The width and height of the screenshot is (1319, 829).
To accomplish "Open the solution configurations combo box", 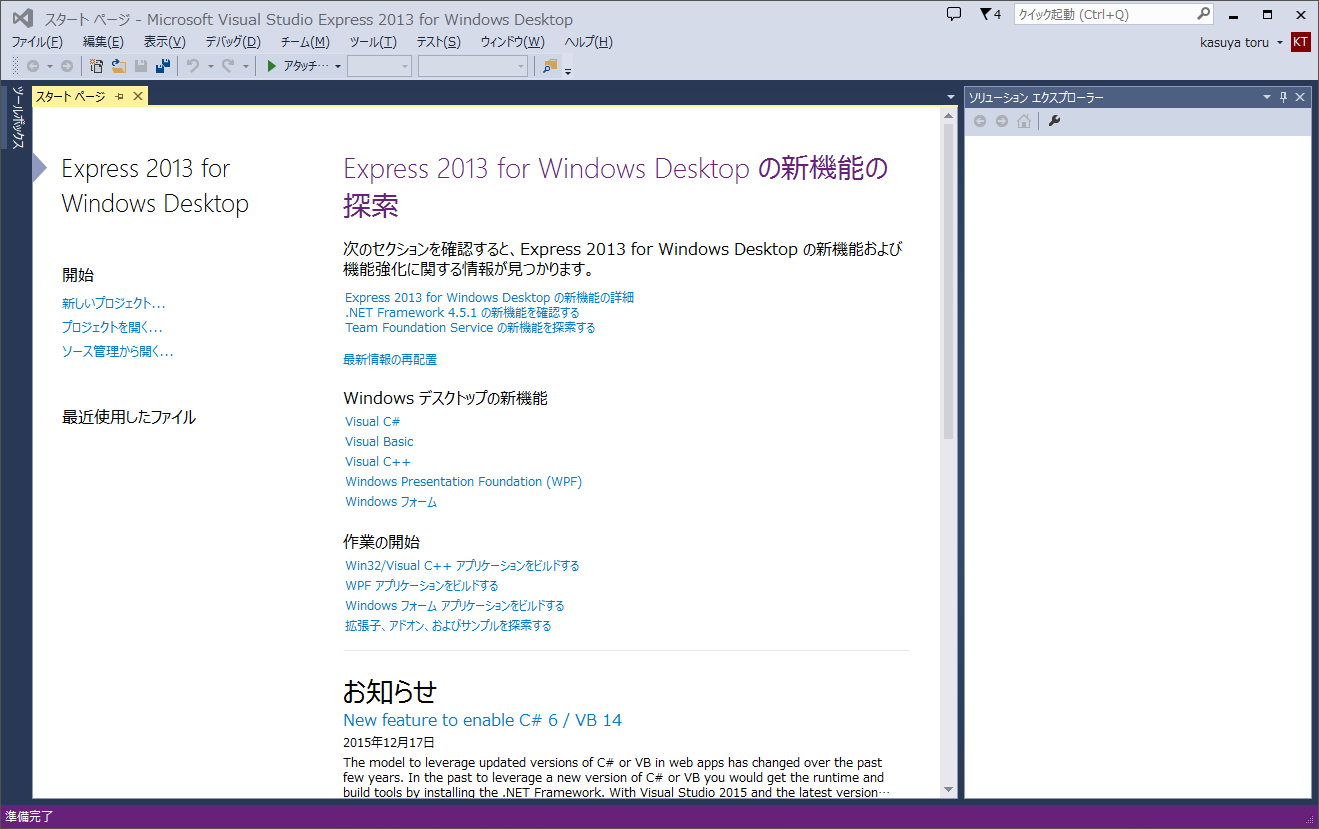I will click(380, 66).
